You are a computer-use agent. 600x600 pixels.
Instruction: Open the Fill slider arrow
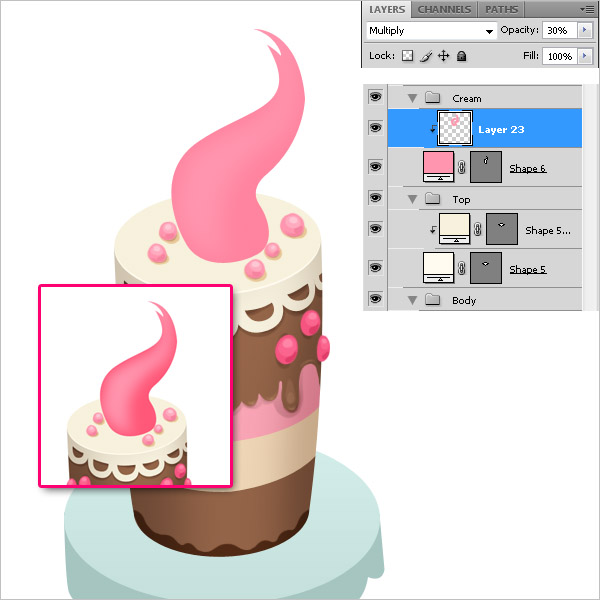tap(584, 56)
